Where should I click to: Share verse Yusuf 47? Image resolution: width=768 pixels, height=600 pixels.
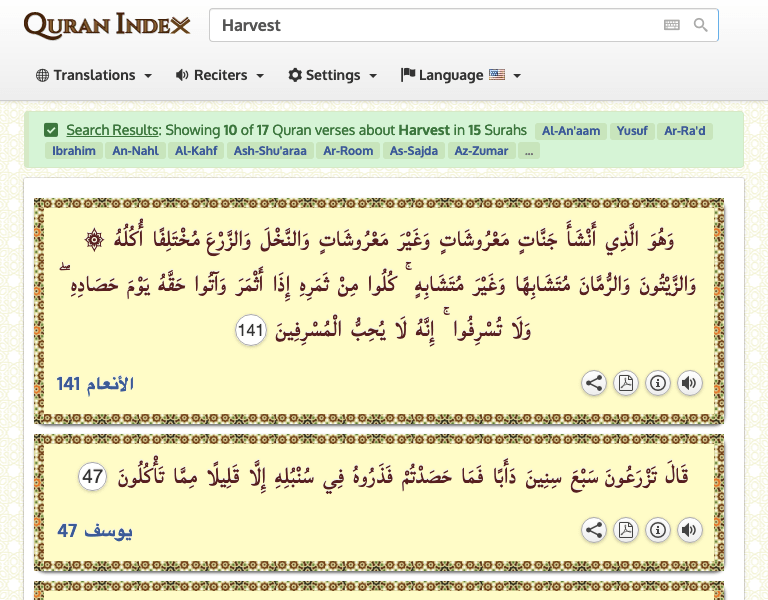(594, 530)
